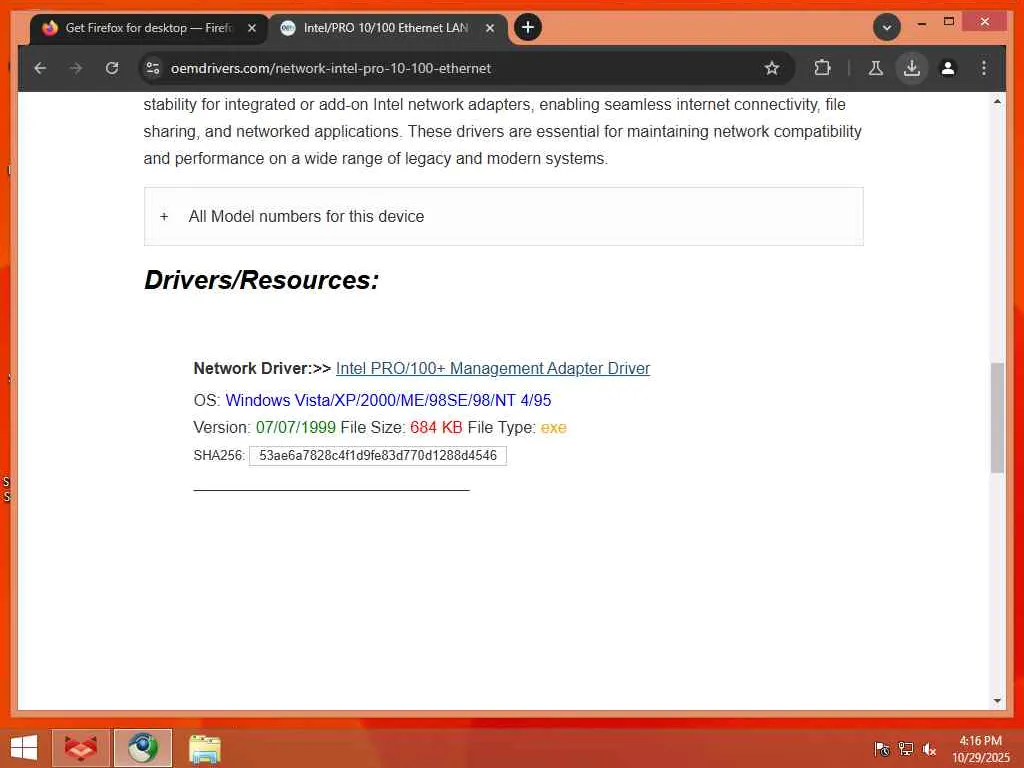Click scrollbar up arrow
The image size is (1024, 768).
pos(997,101)
